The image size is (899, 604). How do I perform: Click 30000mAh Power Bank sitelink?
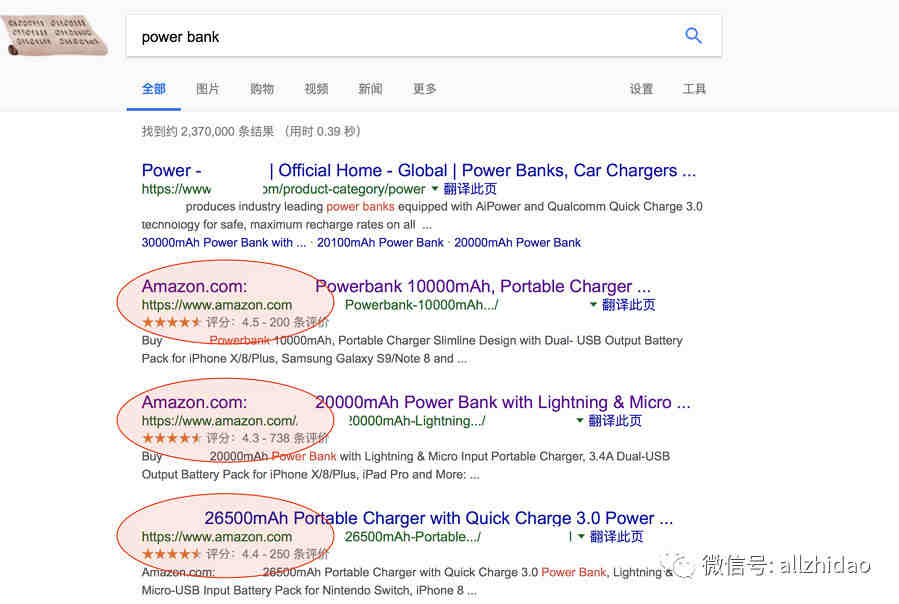pos(224,243)
